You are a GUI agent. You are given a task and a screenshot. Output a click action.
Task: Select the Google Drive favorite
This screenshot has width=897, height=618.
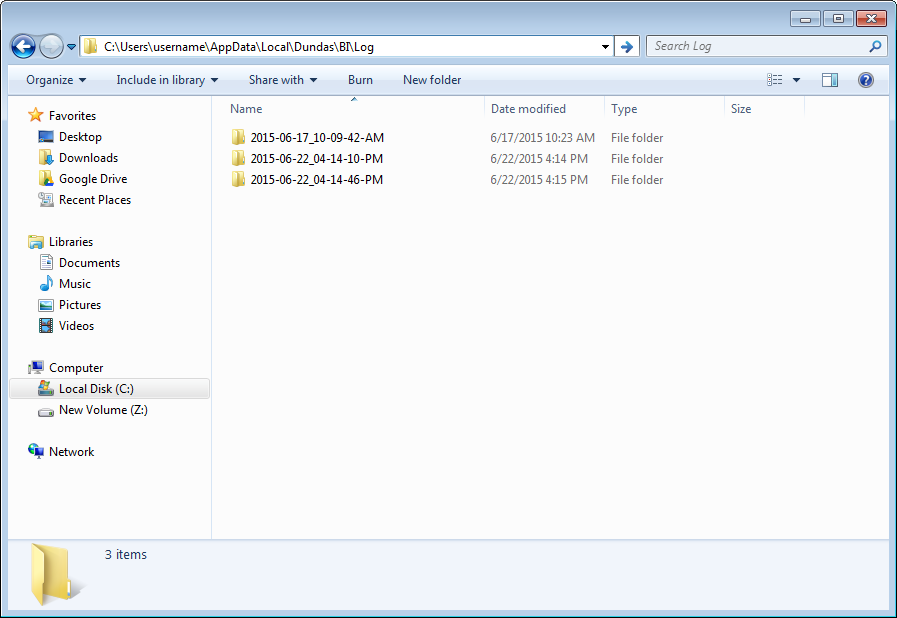pyautogui.click(x=89, y=178)
